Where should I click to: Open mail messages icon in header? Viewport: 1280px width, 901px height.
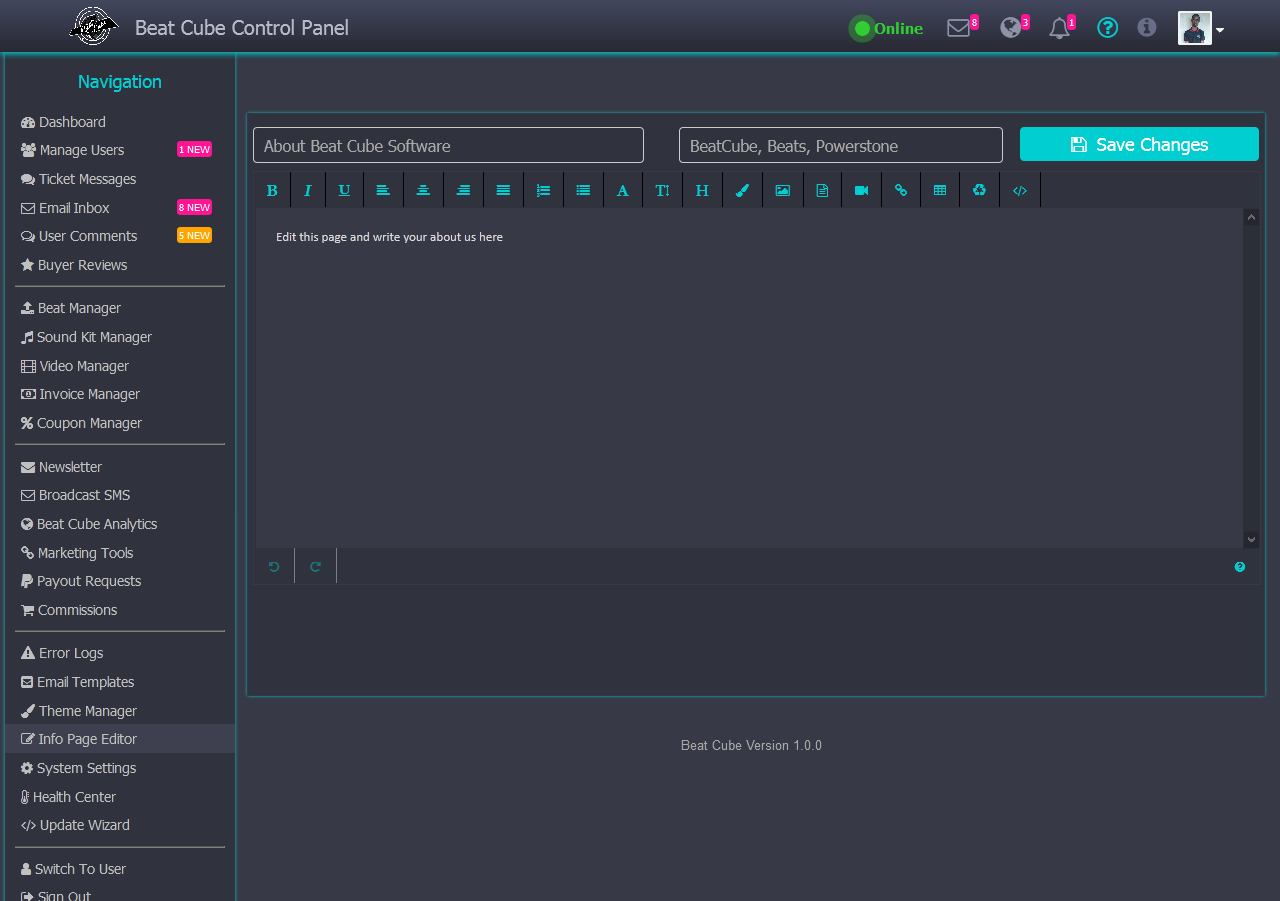coord(959,28)
